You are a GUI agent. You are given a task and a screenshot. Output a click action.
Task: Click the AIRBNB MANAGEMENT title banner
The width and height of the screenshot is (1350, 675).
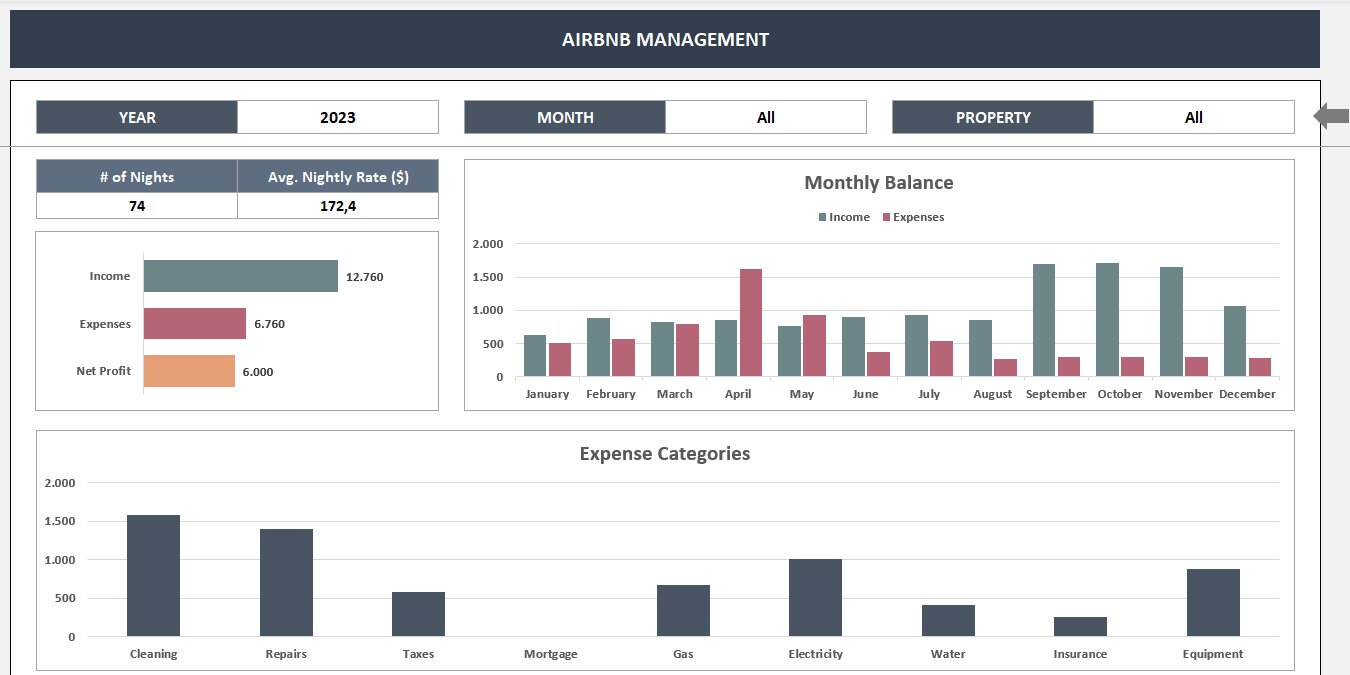(665, 39)
